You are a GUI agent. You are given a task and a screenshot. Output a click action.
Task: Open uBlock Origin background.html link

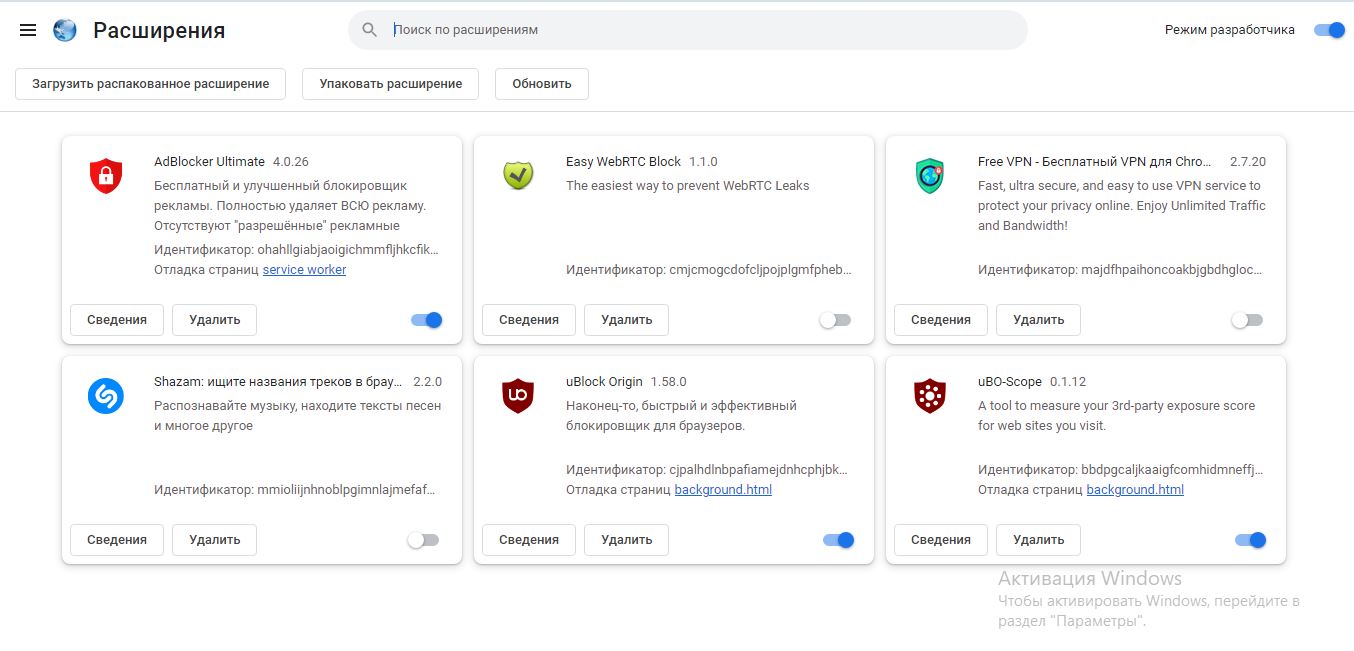[723, 490]
